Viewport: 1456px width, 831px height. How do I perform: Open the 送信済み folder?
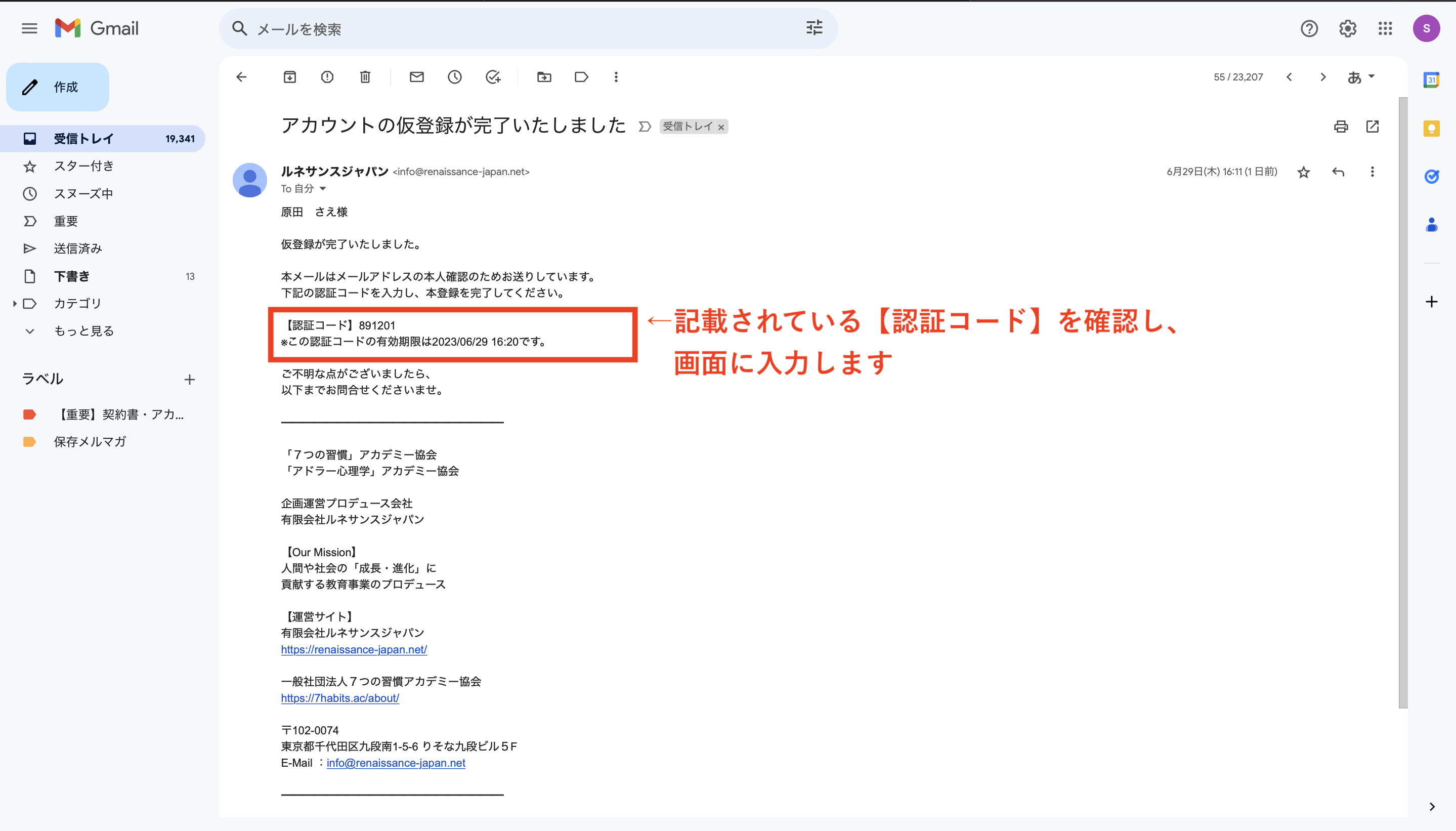pyautogui.click(x=77, y=248)
